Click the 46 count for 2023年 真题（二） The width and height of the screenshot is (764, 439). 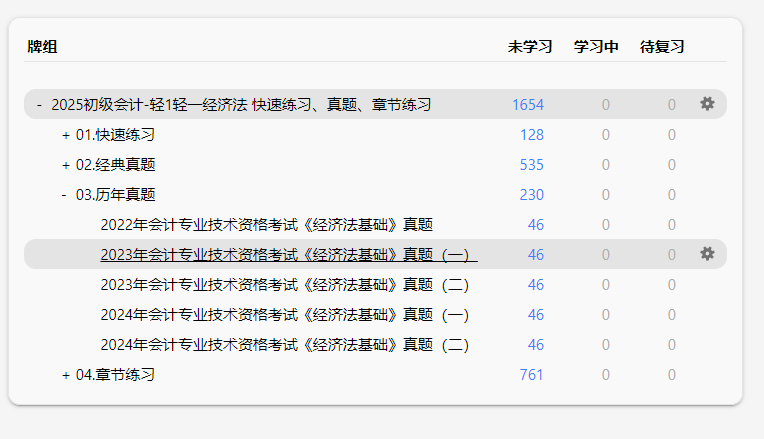[536, 285]
